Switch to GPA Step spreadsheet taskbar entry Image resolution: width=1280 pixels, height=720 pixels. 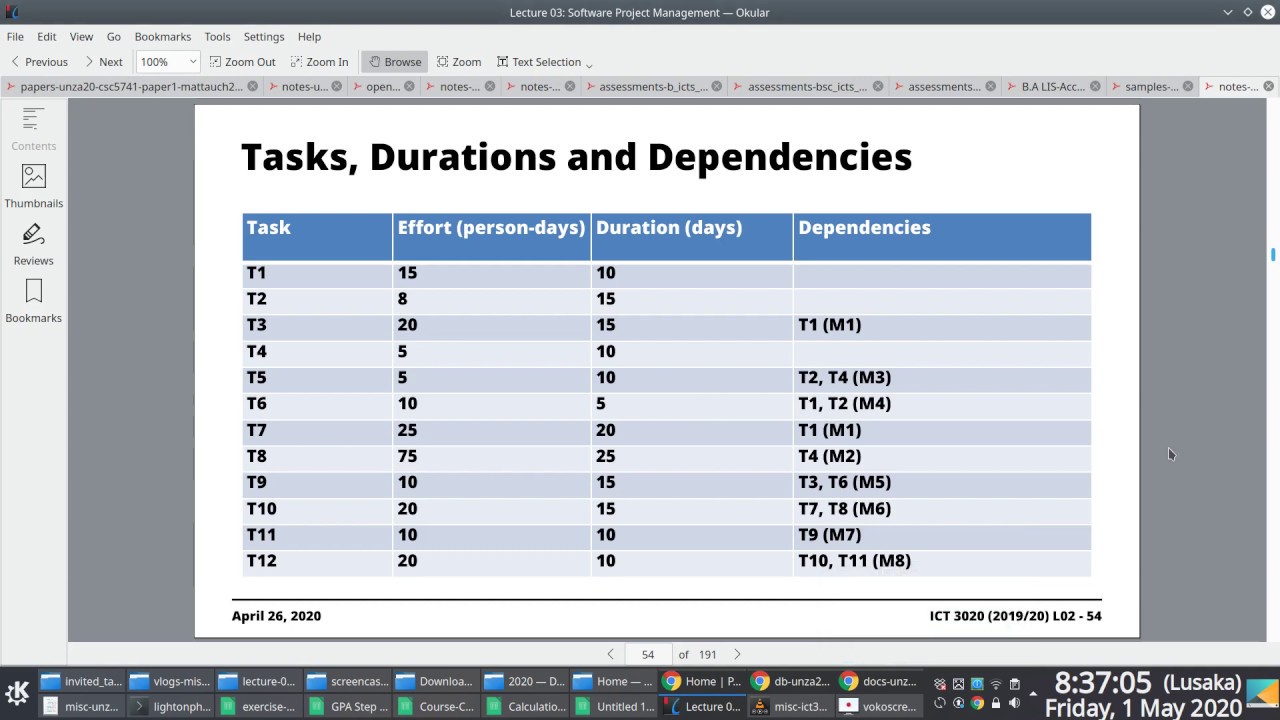pyautogui.click(x=347, y=706)
